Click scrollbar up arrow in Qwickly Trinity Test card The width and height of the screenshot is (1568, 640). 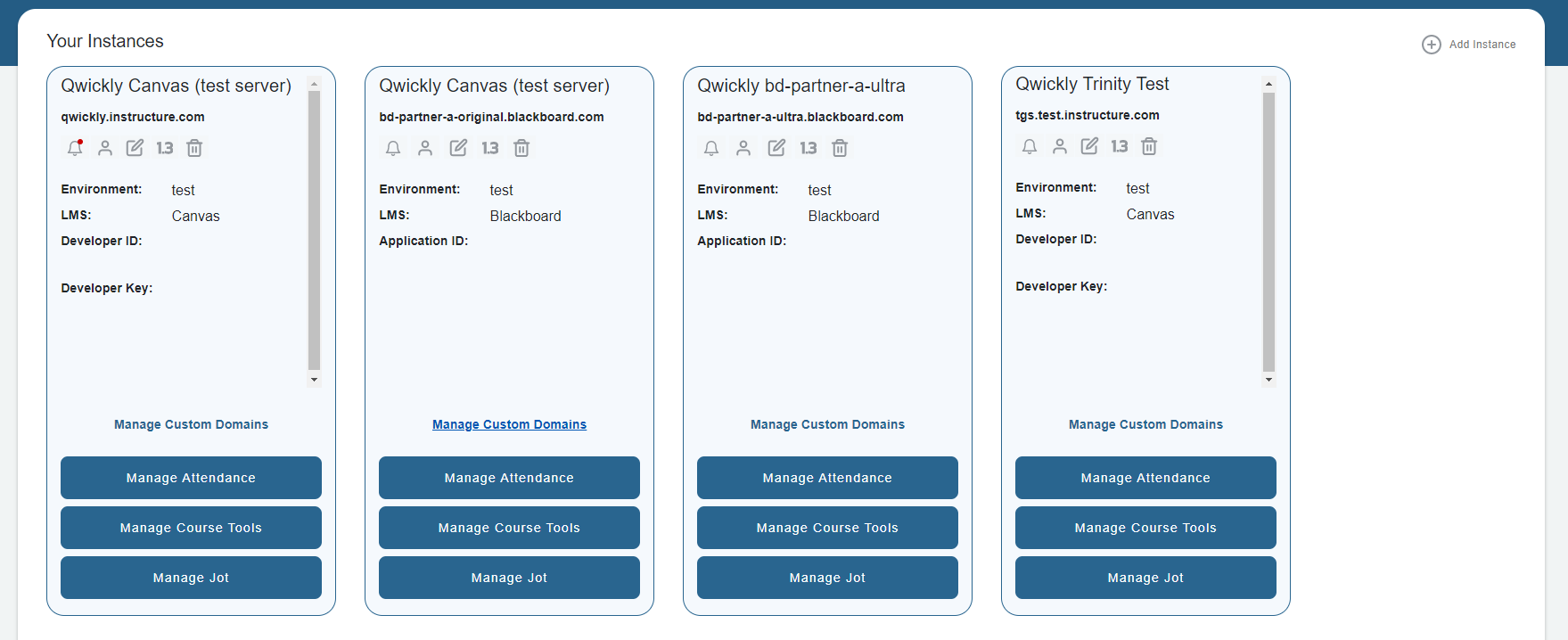[1268, 84]
